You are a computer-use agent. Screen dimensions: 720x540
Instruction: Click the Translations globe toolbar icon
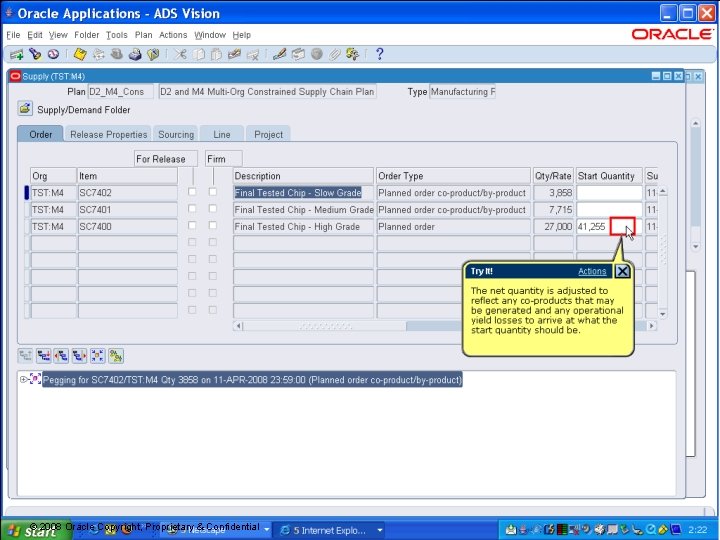coord(316,55)
